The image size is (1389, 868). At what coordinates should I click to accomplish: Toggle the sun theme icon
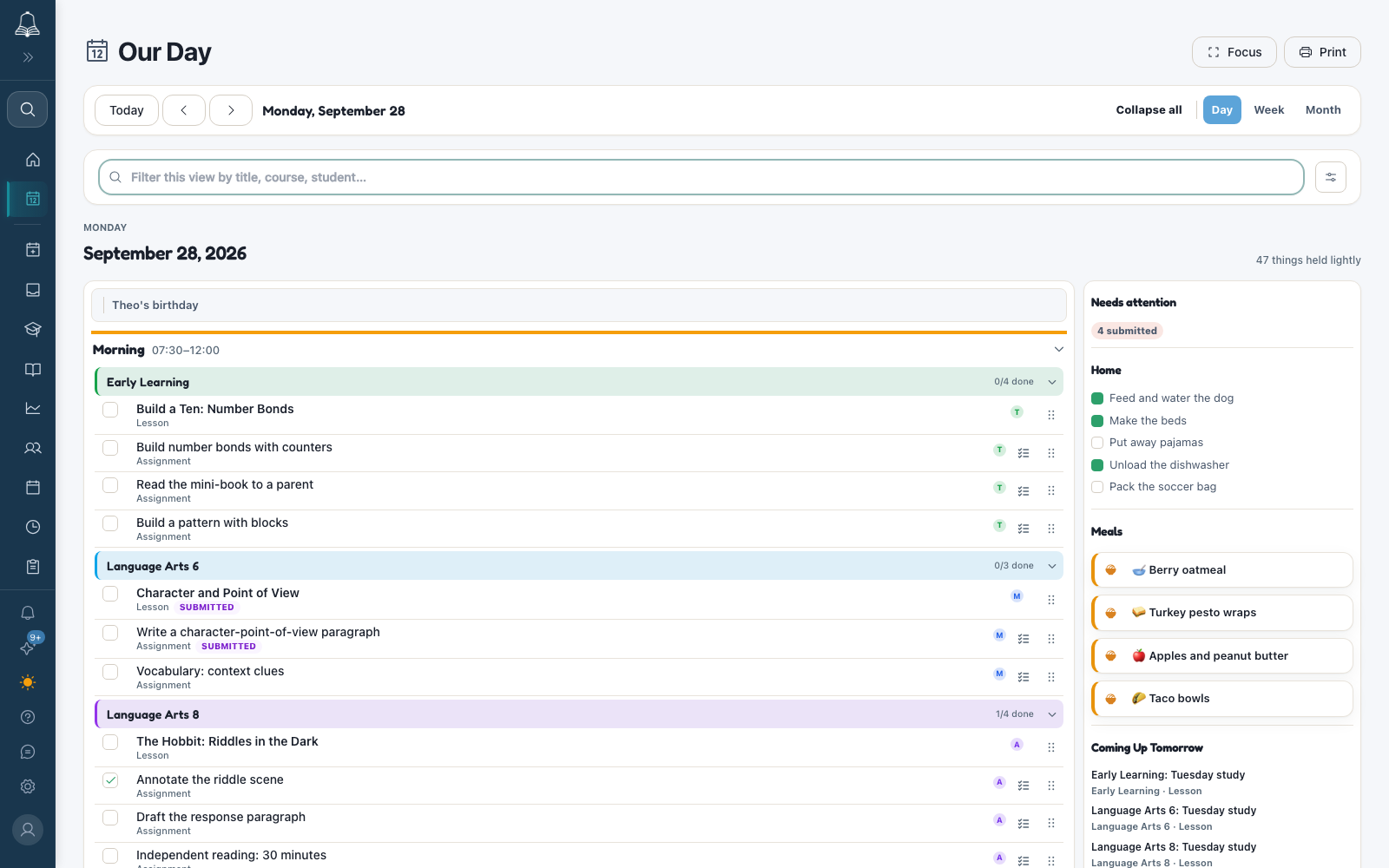pyautogui.click(x=28, y=682)
